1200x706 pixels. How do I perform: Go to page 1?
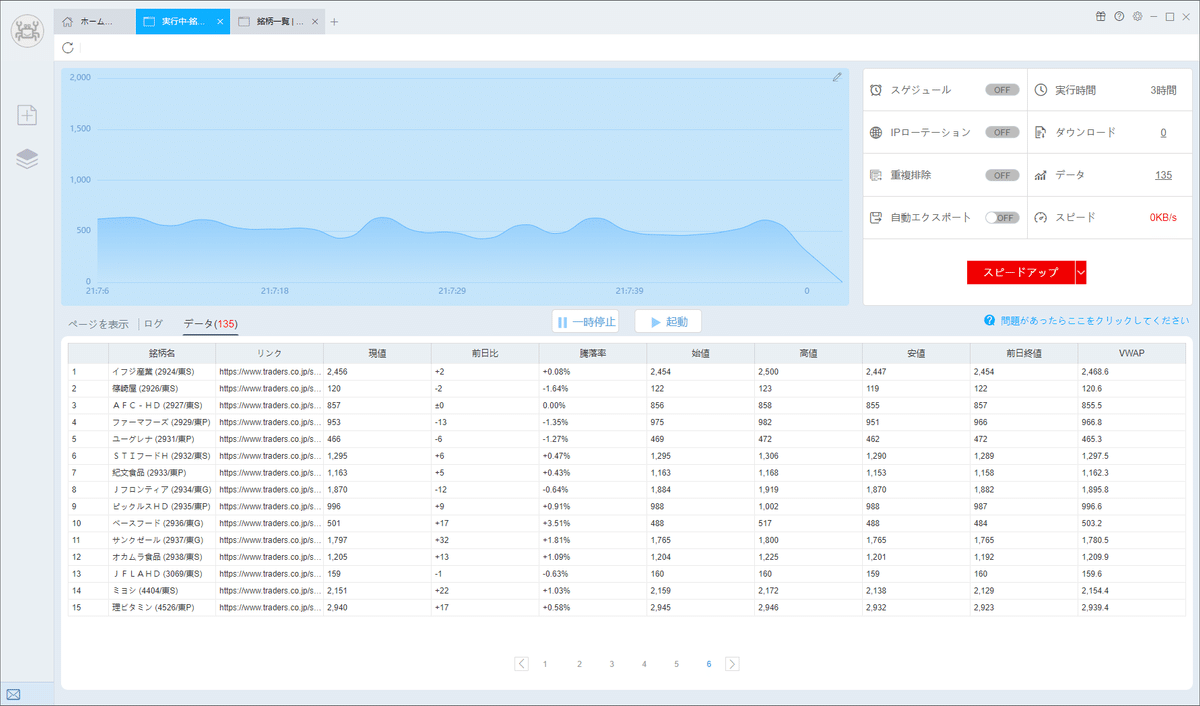pyautogui.click(x=545, y=663)
